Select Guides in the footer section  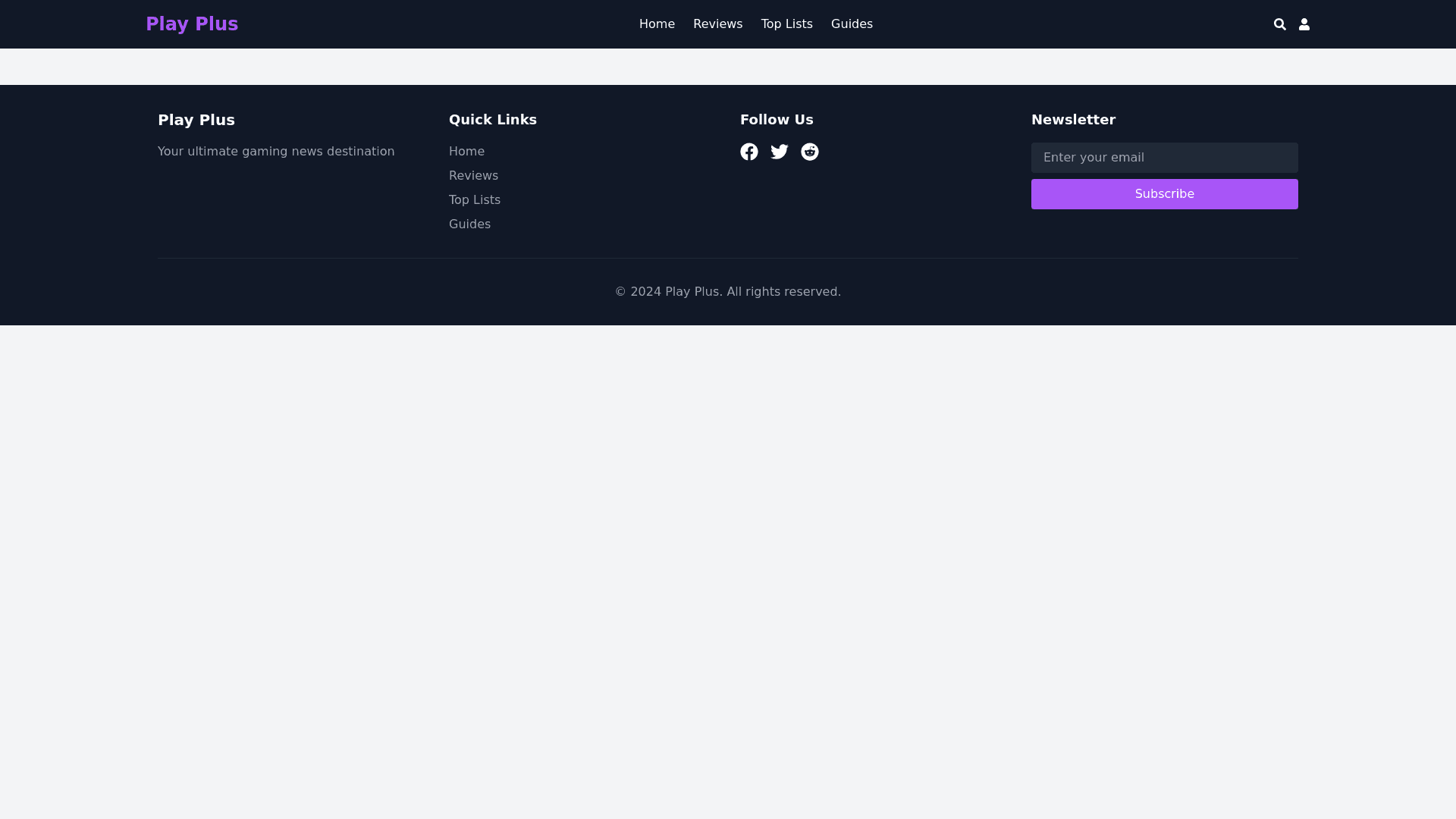pos(469,224)
